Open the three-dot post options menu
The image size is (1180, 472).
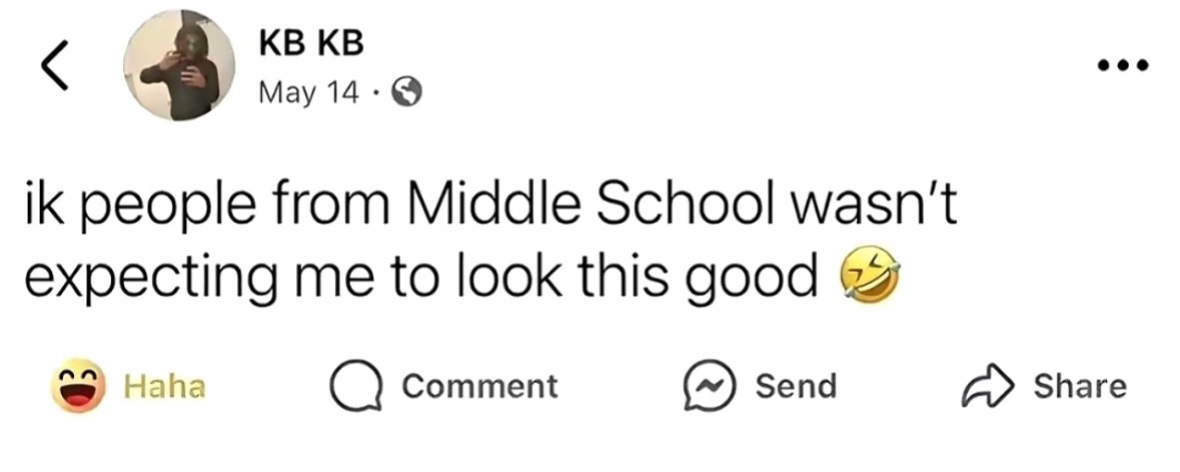point(1123,66)
